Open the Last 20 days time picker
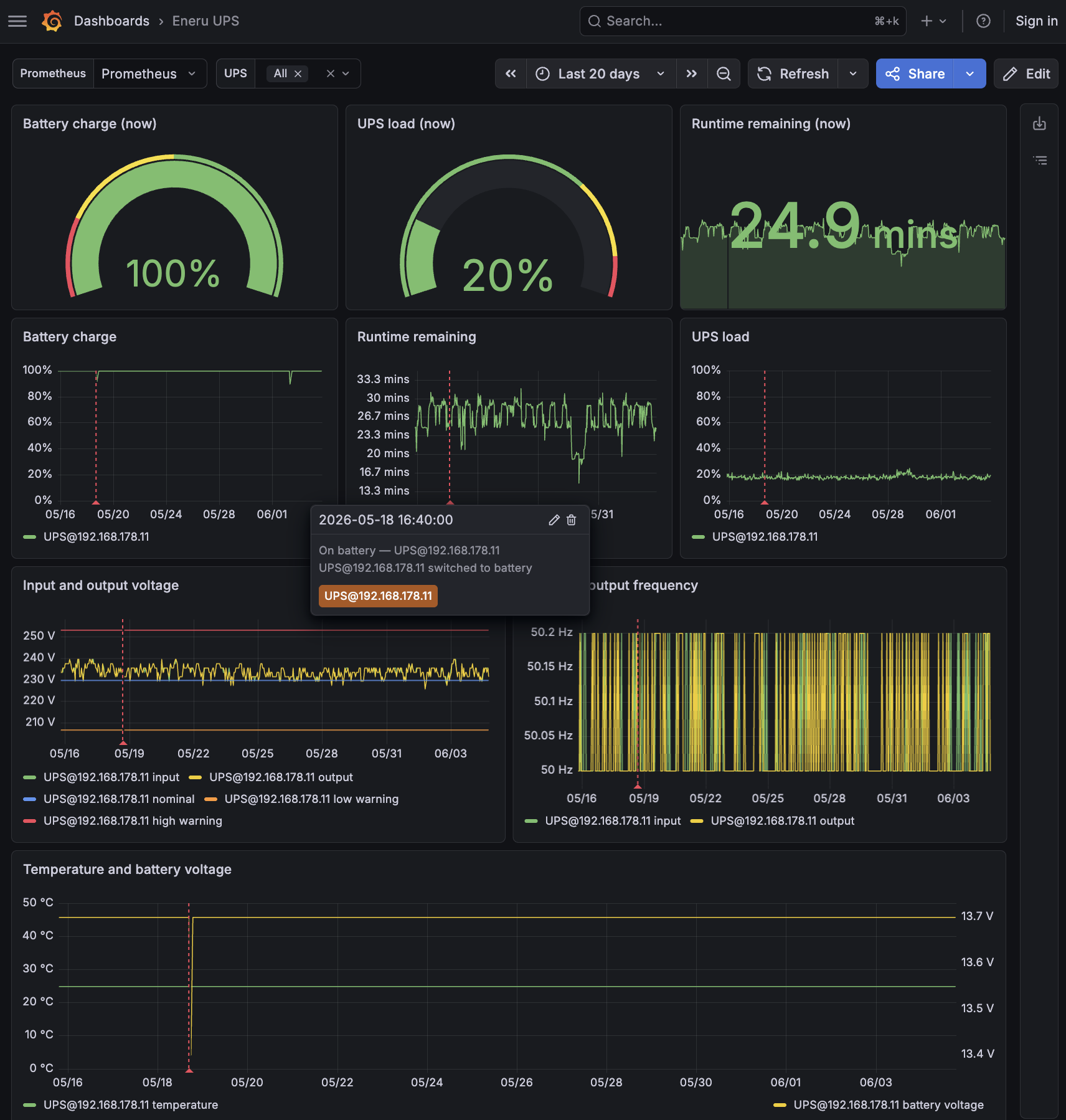 601,74
